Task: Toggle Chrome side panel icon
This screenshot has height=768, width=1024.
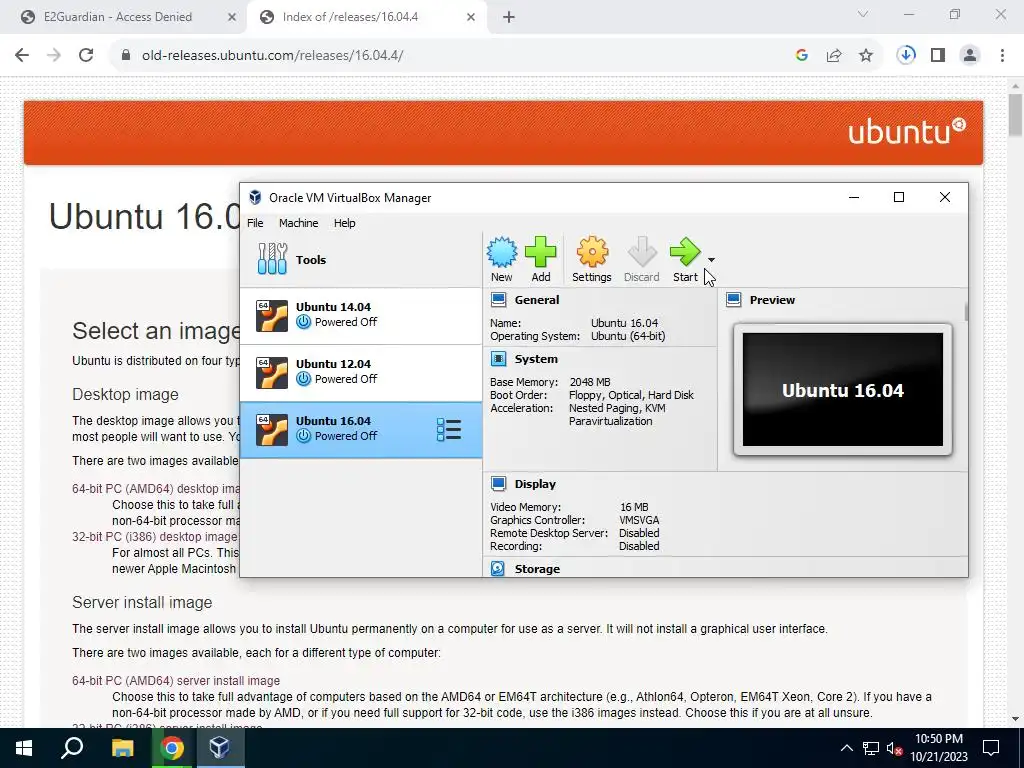Action: [938, 56]
